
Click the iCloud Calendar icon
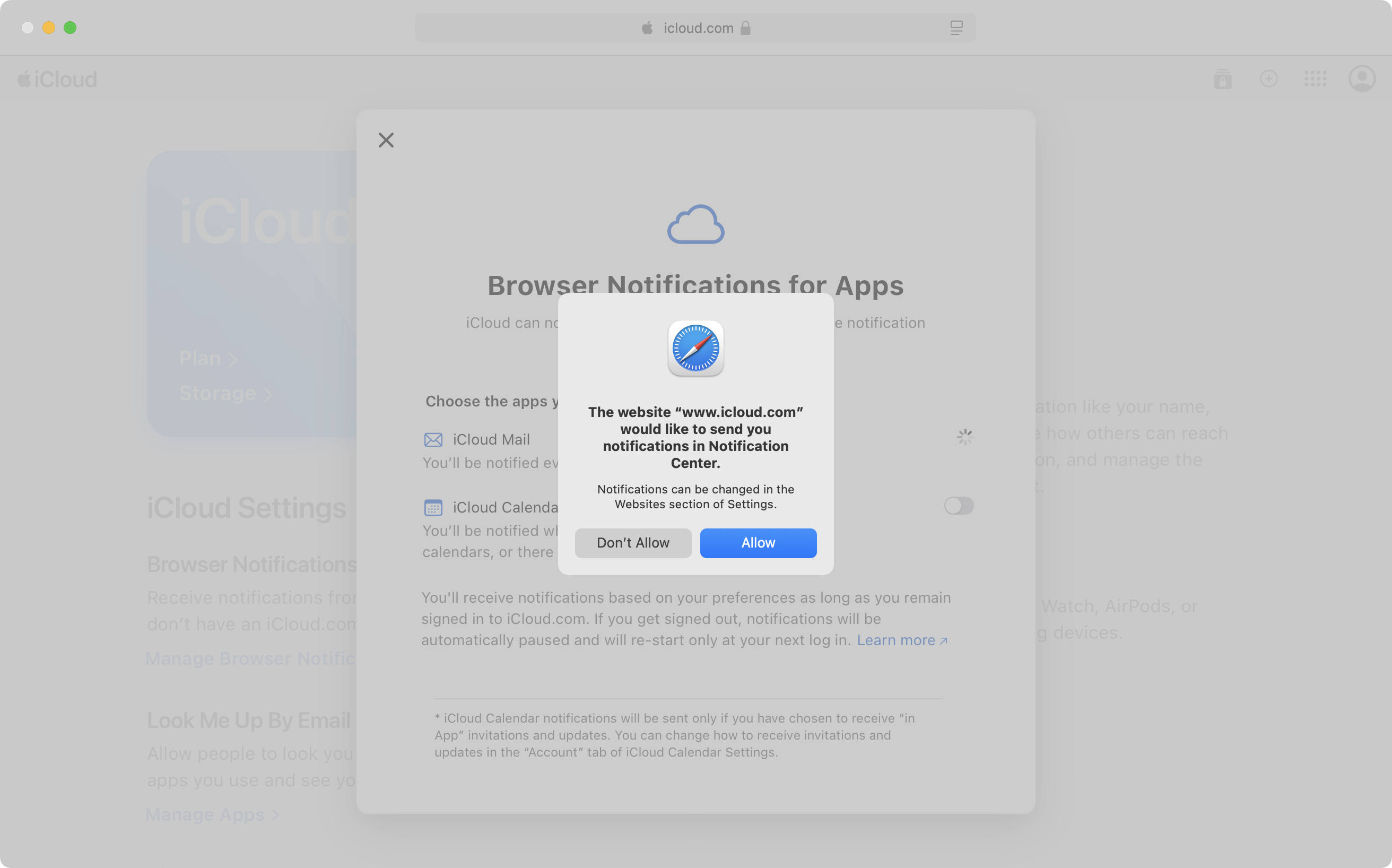tap(433, 507)
